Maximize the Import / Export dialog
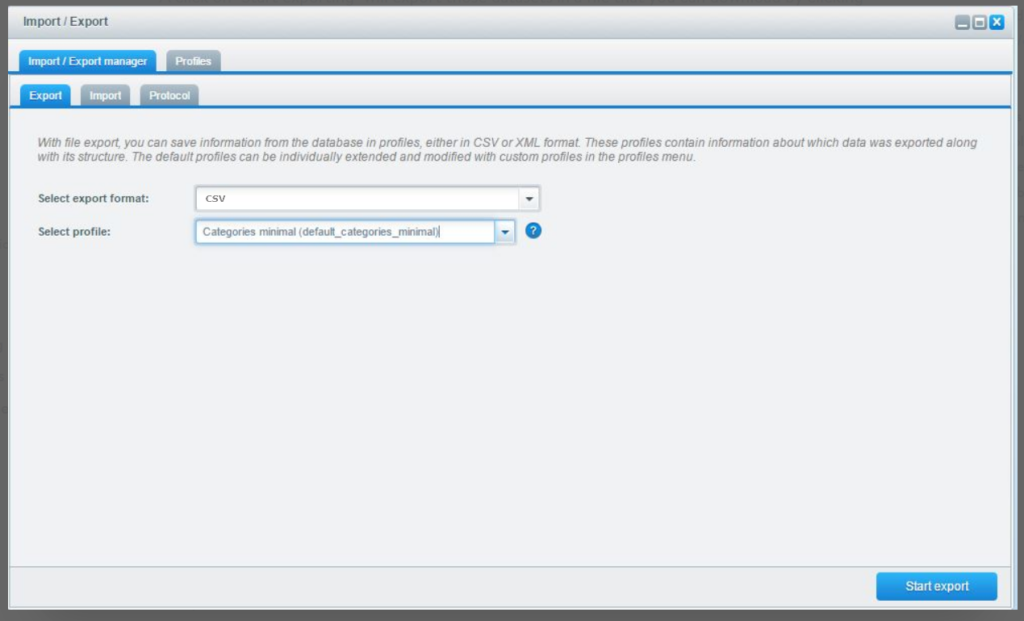 977,21
